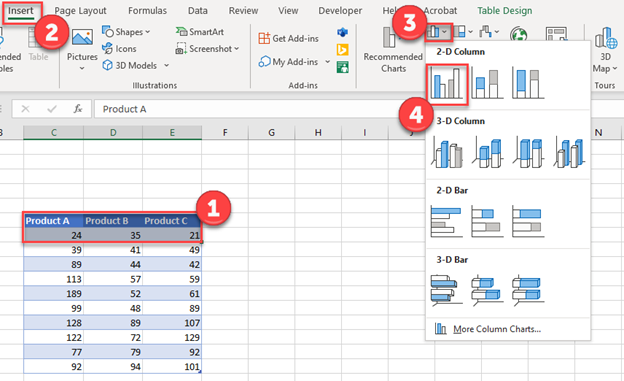The width and height of the screenshot is (624, 381).
Task: Select the 2-D 100% Stacked Bar chart
Action: (528, 222)
